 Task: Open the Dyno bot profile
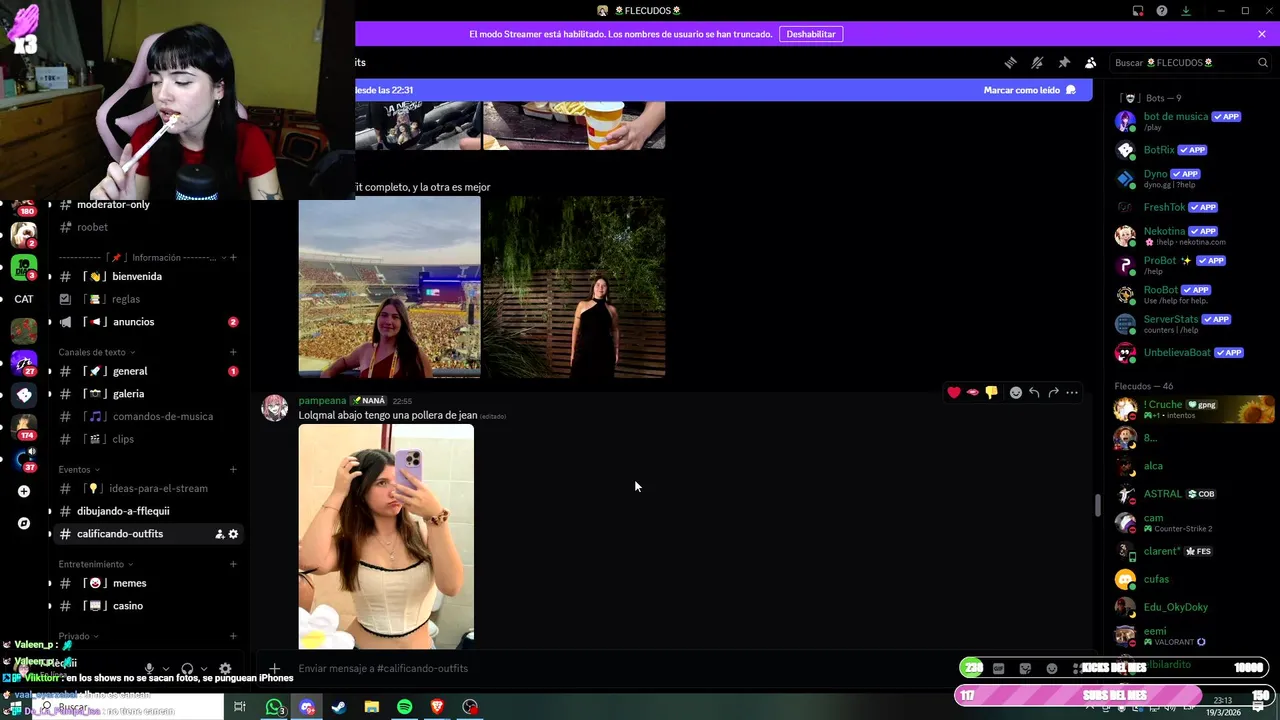tap(1190, 178)
